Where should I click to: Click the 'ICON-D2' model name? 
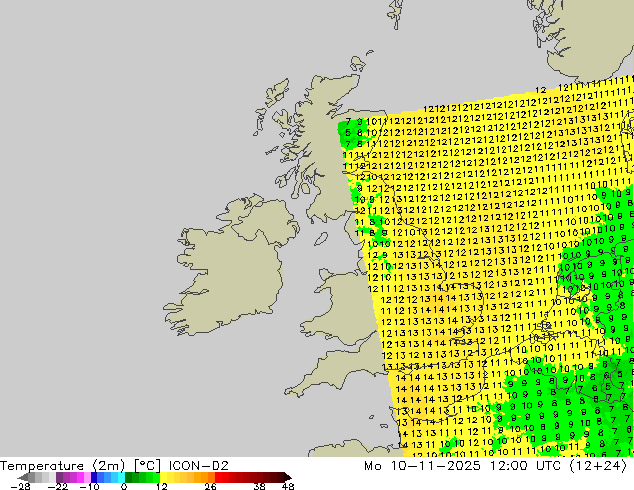(x=199, y=466)
